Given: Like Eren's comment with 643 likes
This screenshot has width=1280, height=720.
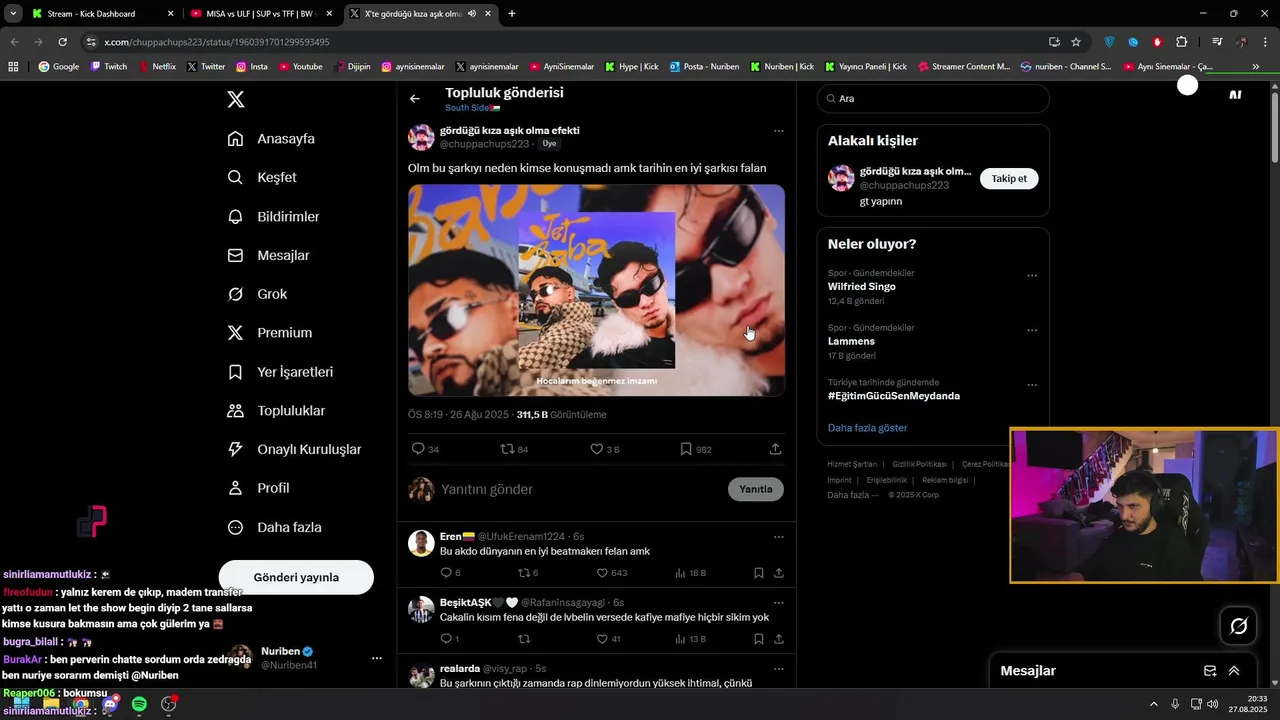Looking at the screenshot, I should (612, 573).
